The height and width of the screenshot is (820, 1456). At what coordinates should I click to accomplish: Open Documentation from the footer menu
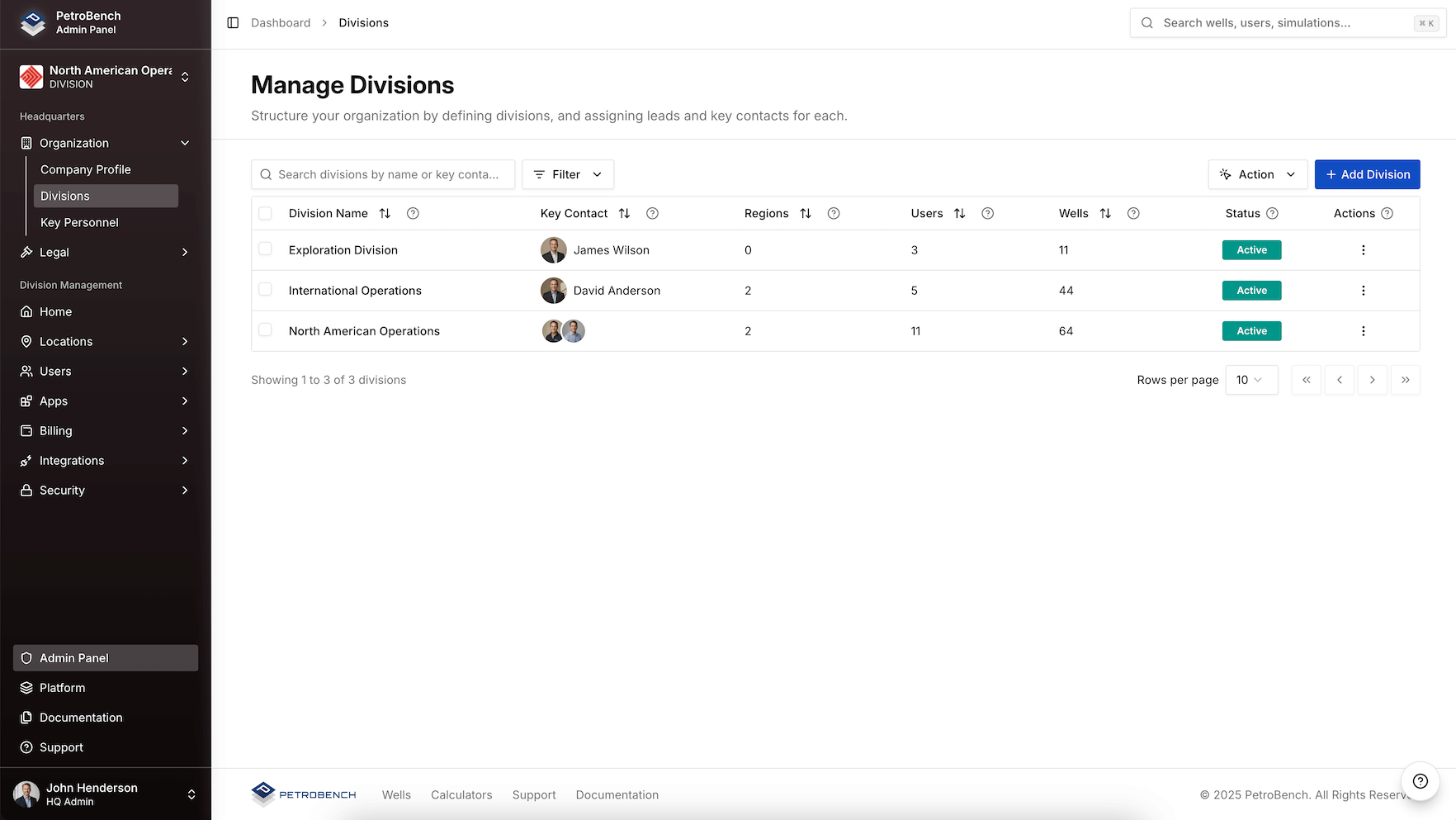pyautogui.click(x=617, y=794)
